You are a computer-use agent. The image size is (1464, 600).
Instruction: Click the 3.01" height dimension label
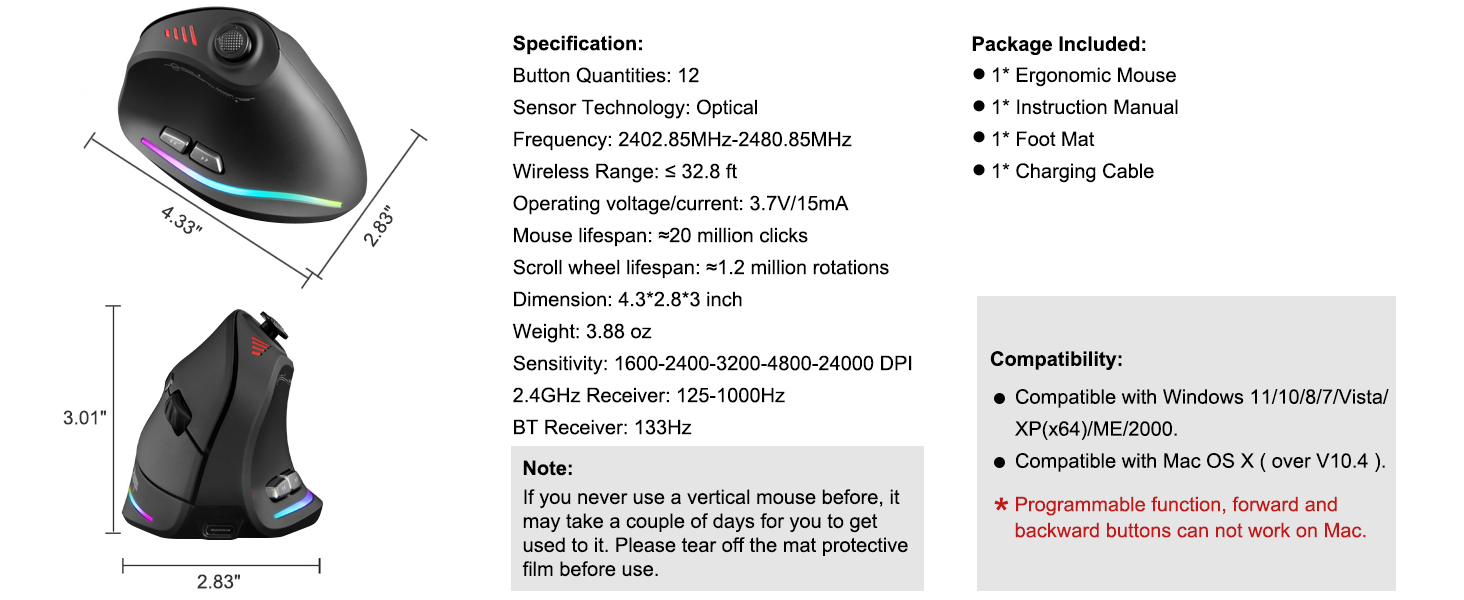pos(84,418)
